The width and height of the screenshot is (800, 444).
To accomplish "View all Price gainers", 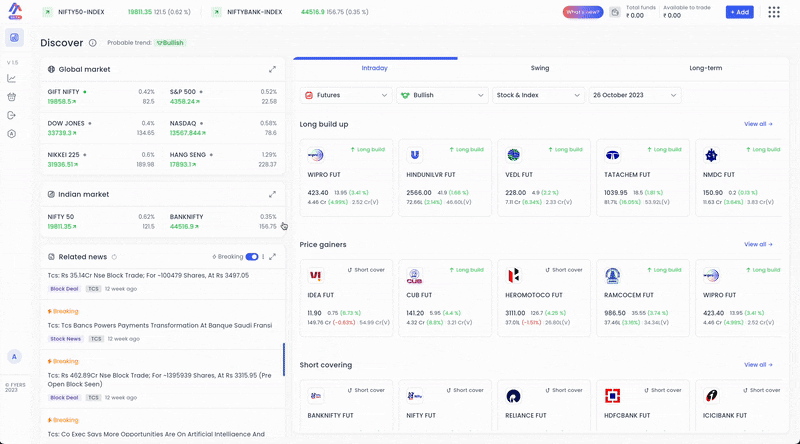I will pos(758,244).
